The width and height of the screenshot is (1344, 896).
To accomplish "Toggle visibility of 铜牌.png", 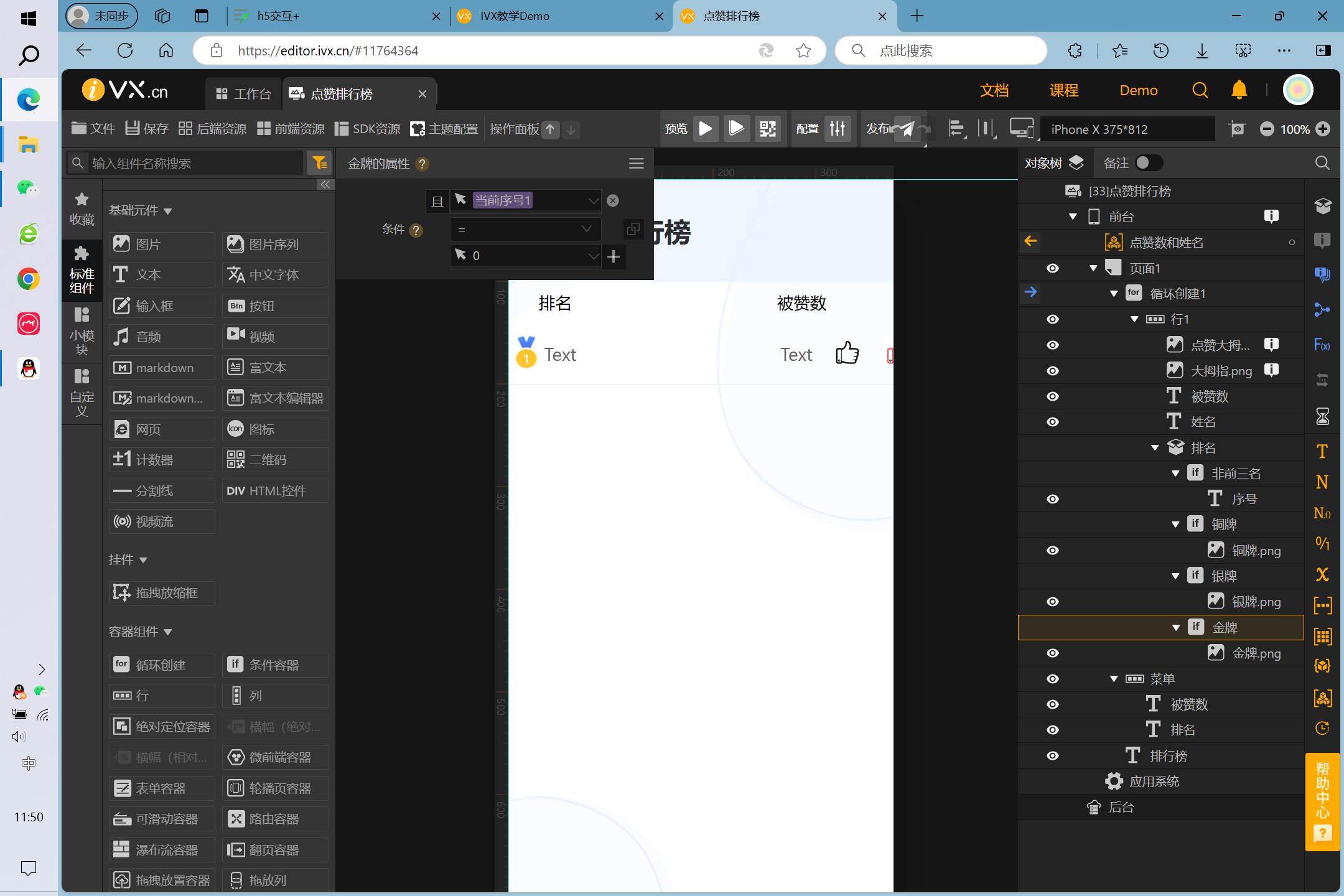I will (x=1052, y=550).
